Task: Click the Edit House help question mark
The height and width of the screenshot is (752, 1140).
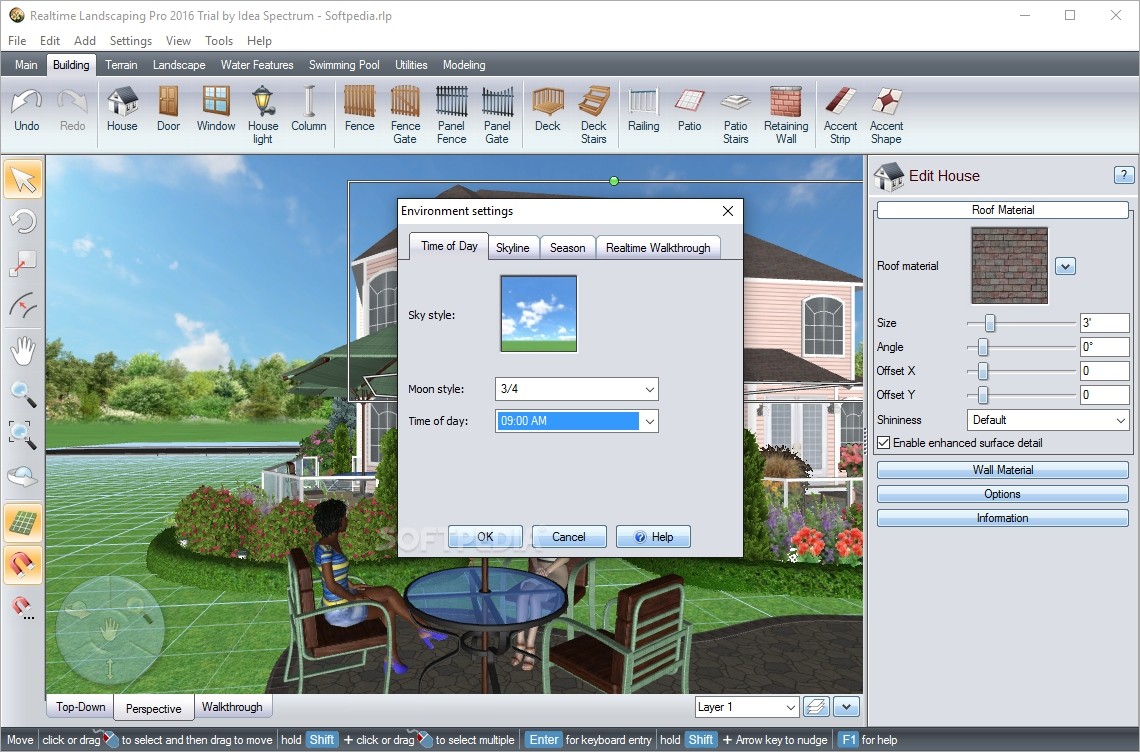Action: (x=1124, y=175)
